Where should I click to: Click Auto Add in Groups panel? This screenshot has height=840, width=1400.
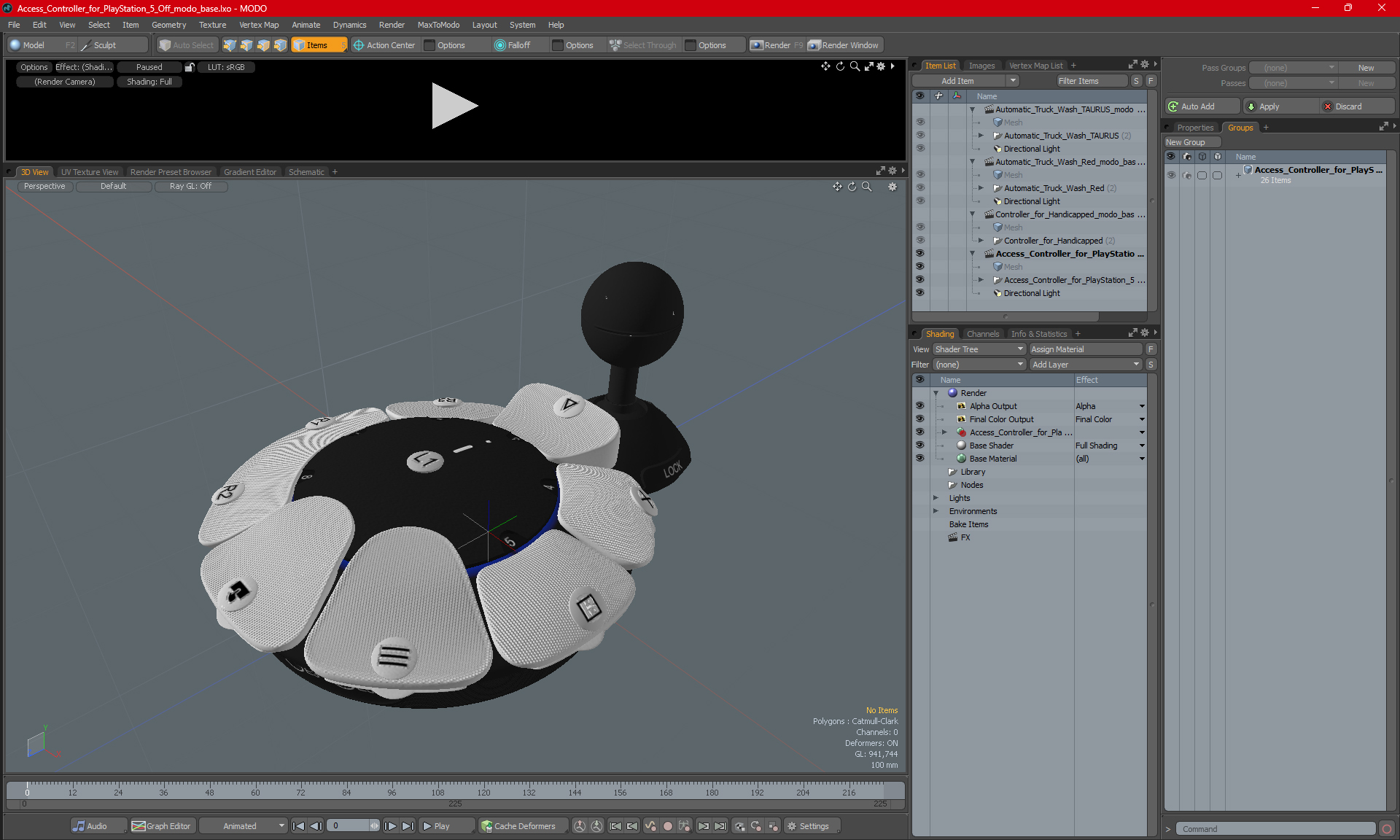pyautogui.click(x=1202, y=106)
